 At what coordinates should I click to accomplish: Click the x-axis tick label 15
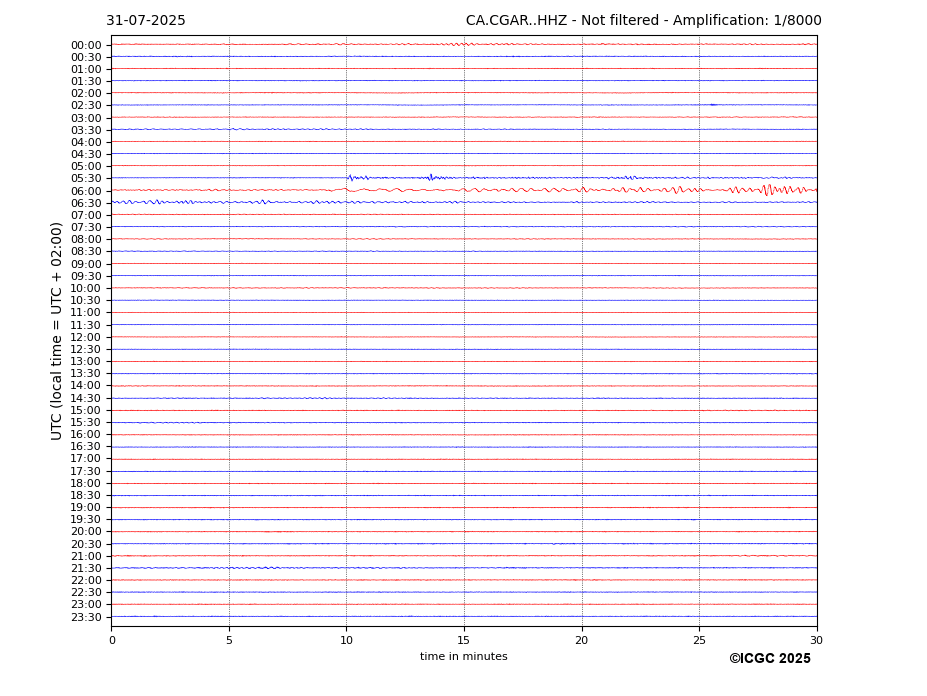(464, 640)
